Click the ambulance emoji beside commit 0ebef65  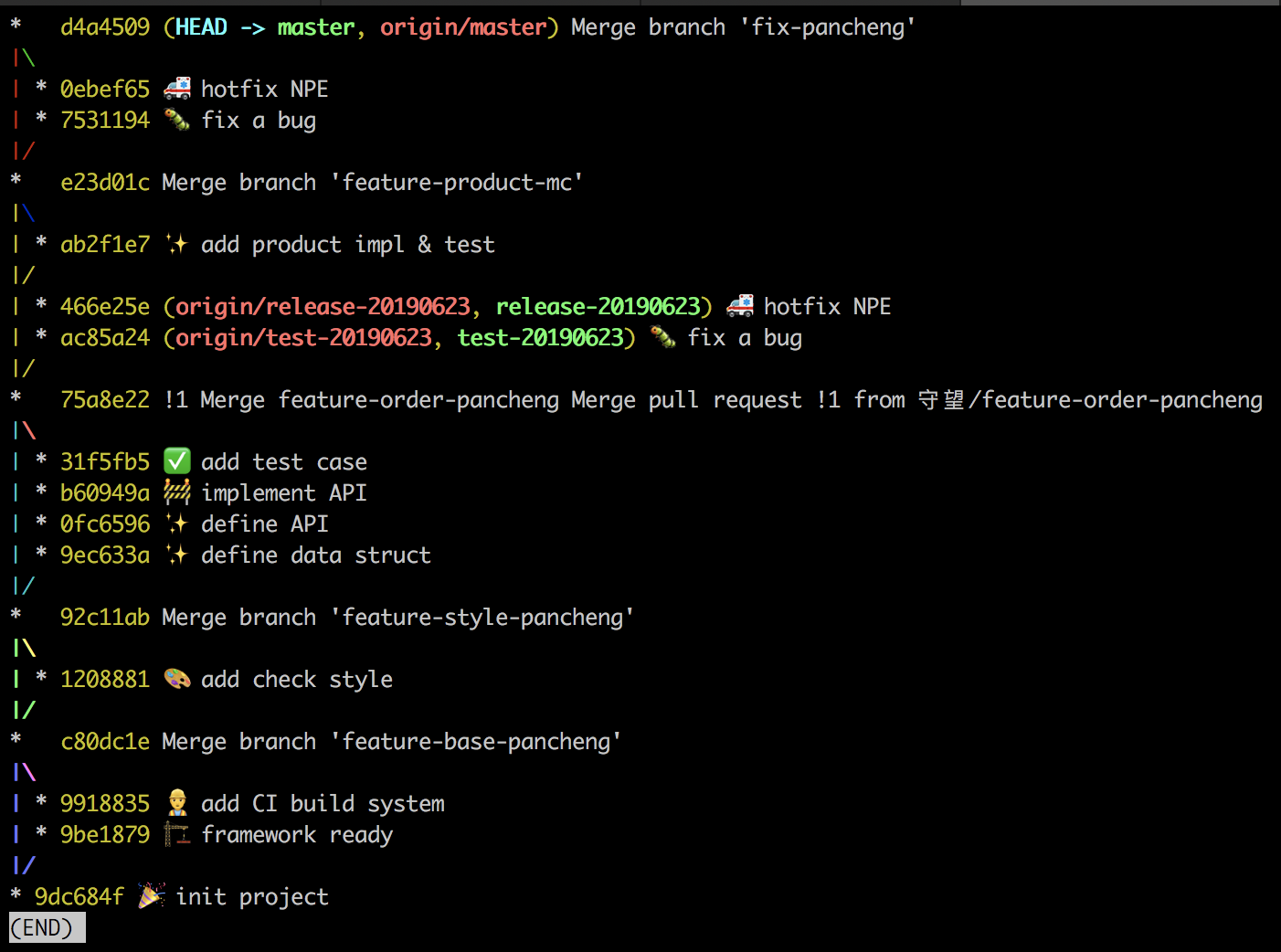click(177, 89)
